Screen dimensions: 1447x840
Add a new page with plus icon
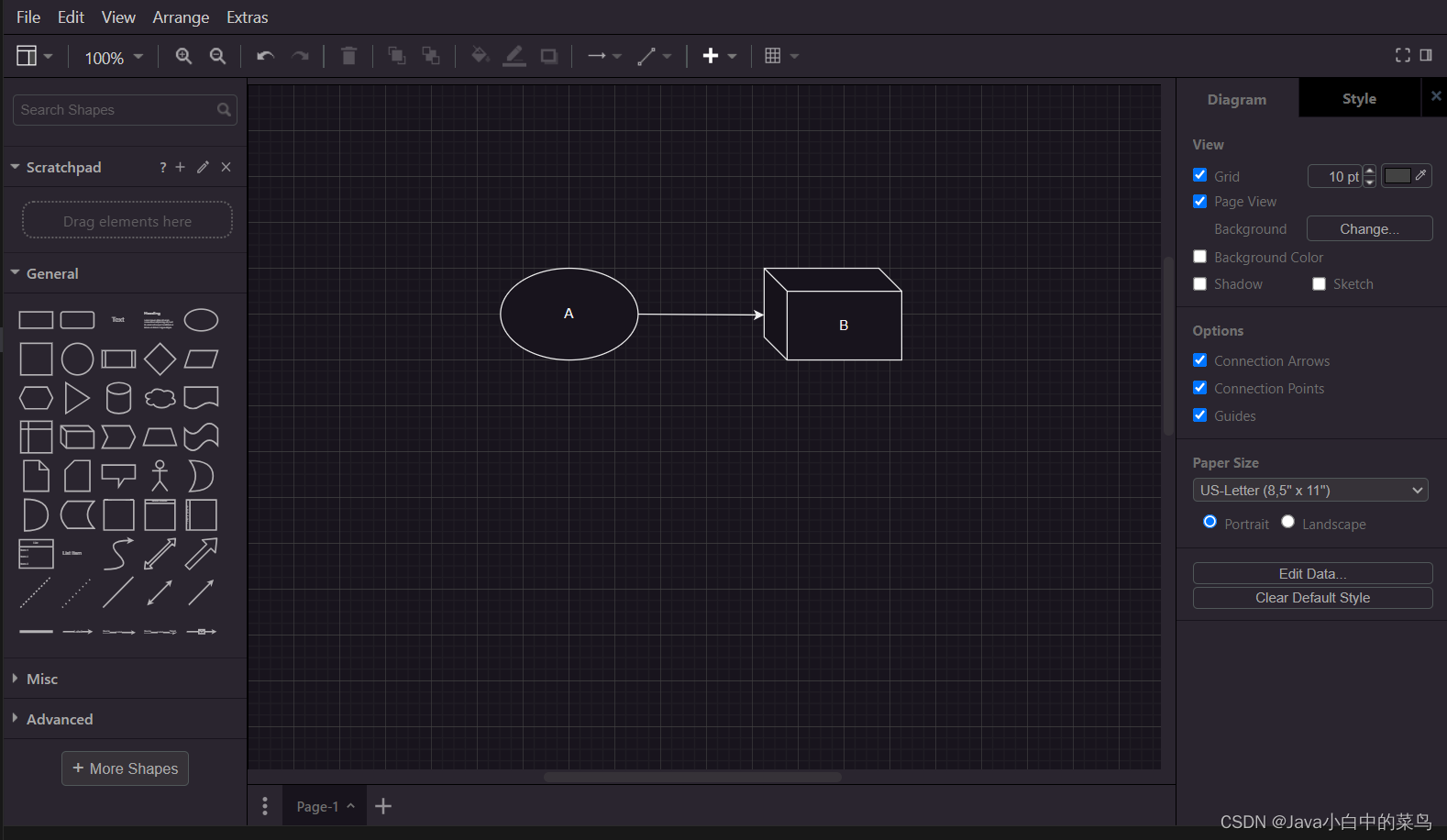click(x=383, y=806)
